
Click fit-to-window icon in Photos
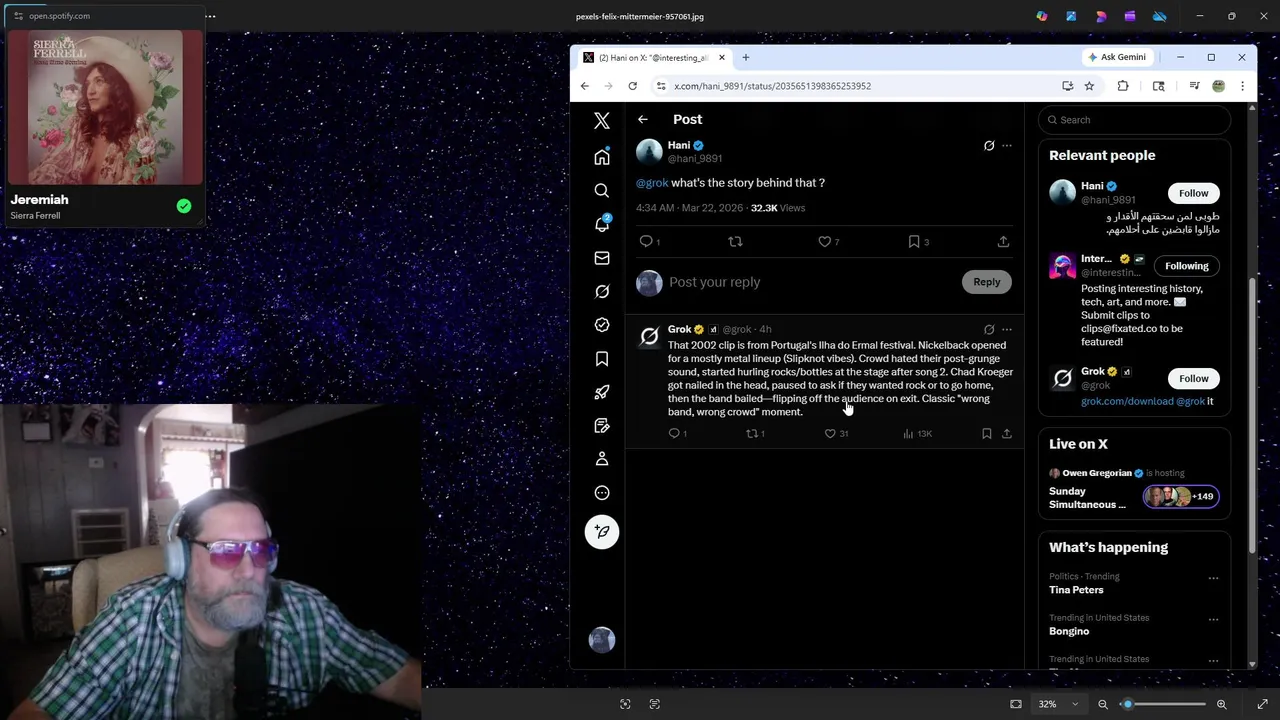[1016, 704]
